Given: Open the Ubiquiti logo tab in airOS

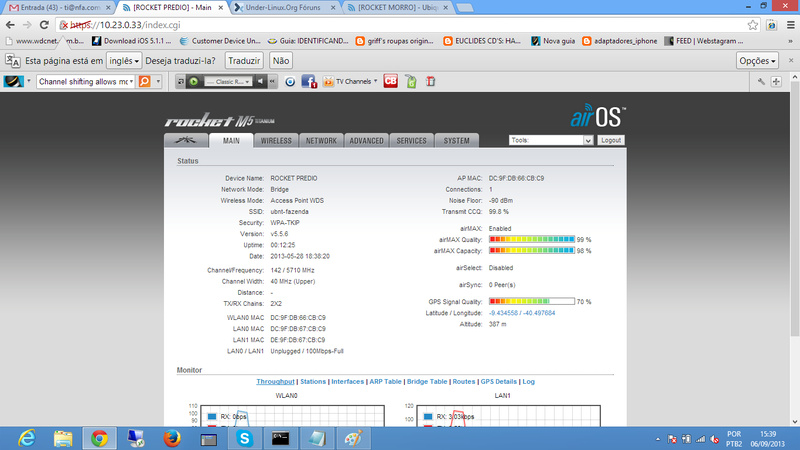Looking at the screenshot, I should point(186,140).
